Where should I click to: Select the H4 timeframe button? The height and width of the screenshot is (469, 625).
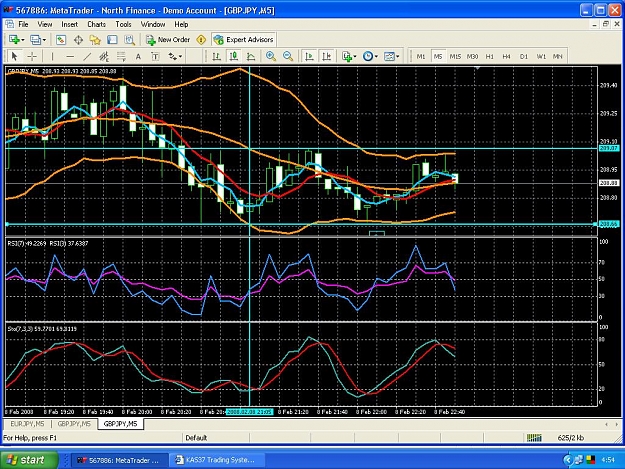point(506,57)
